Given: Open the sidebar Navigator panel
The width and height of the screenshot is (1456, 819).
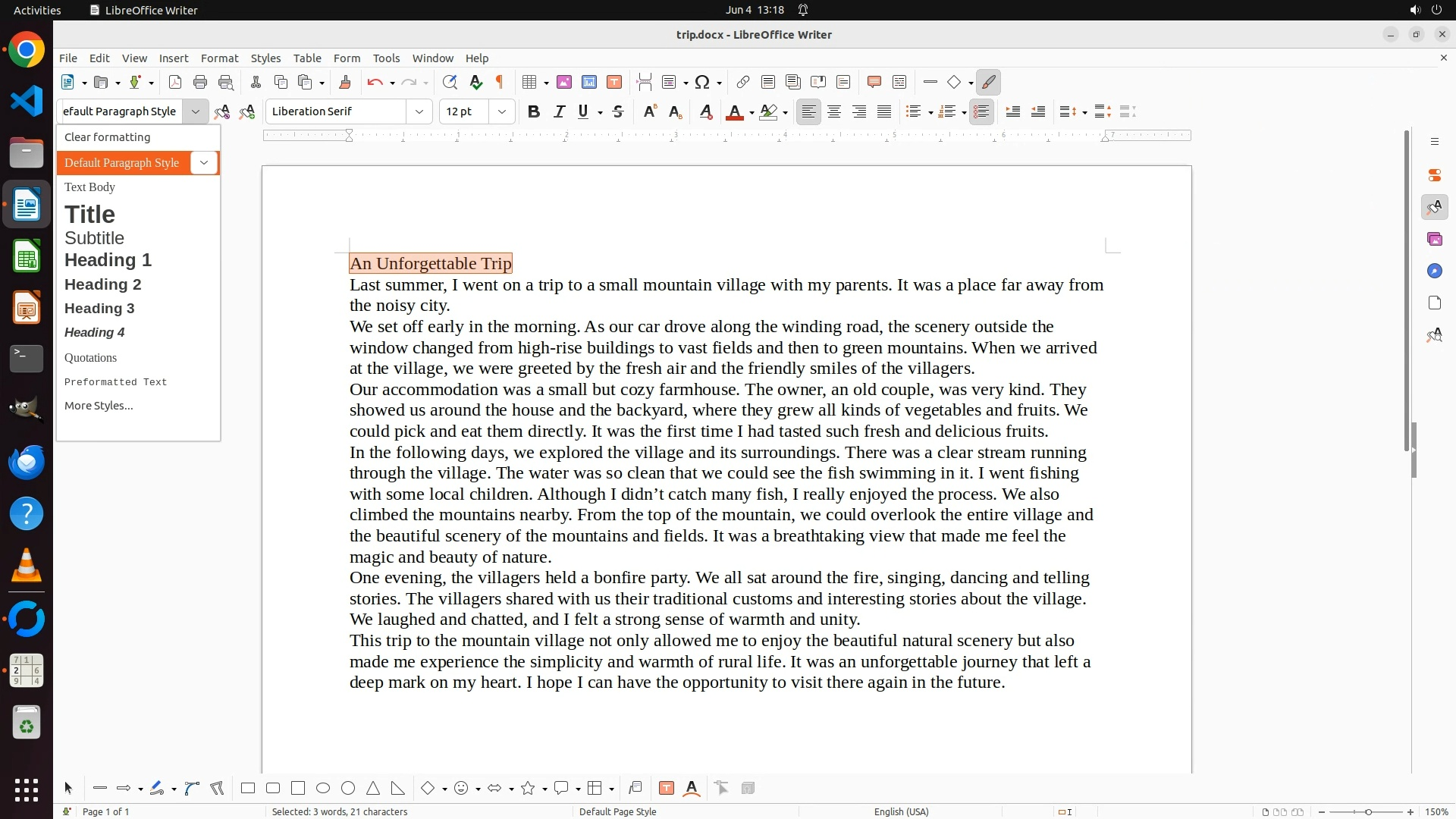Looking at the screenshot, I should (x=1434, y=271).
